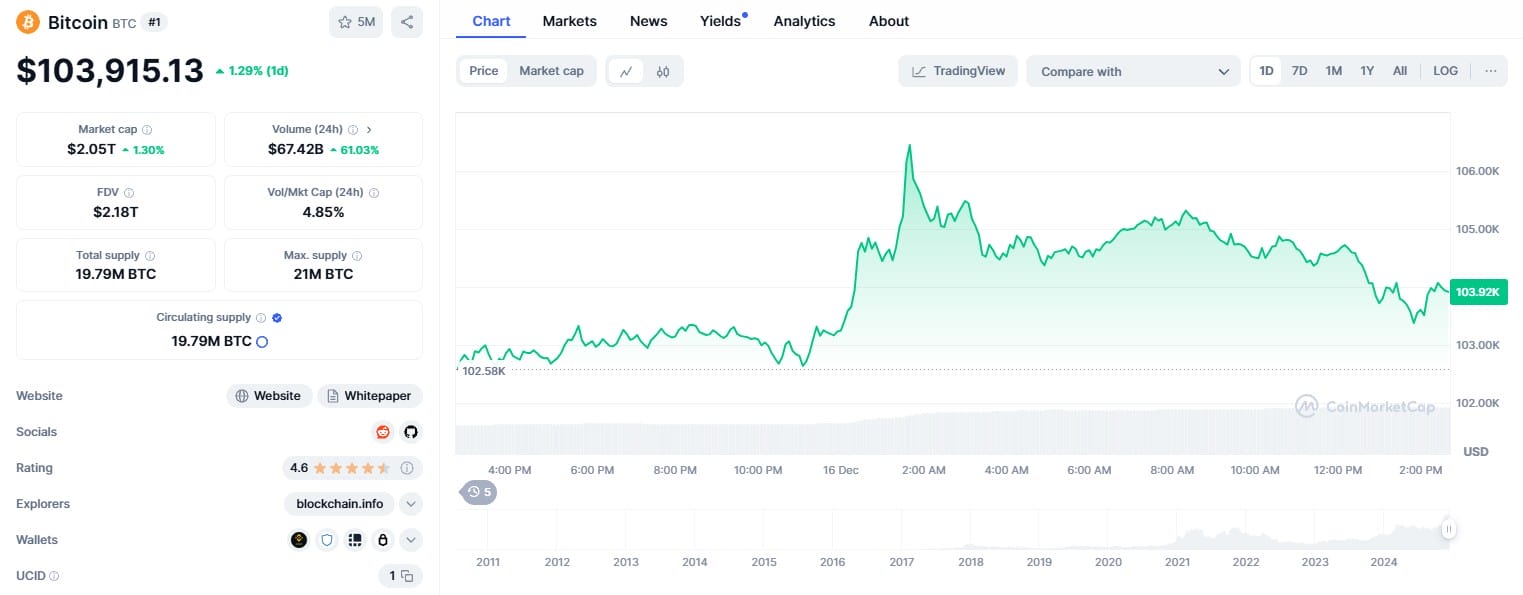Grab the timeline range slider handle

(1447, 529)
